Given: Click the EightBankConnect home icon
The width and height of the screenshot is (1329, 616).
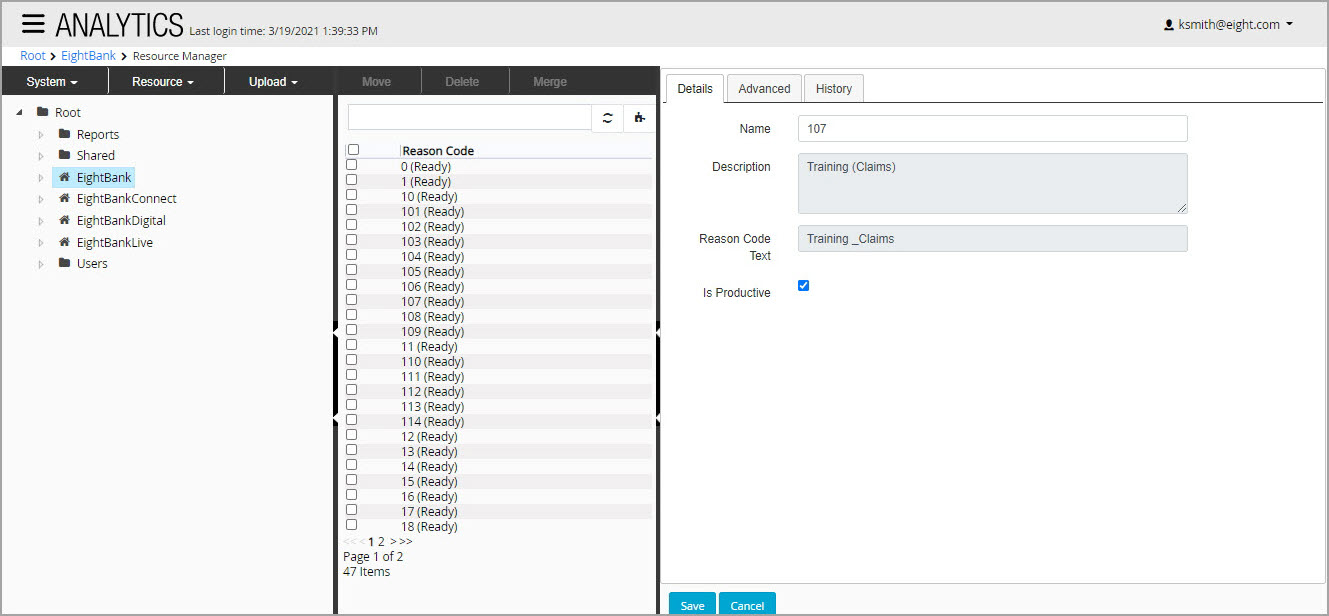Looking at the screenshot, I should 64,198.
